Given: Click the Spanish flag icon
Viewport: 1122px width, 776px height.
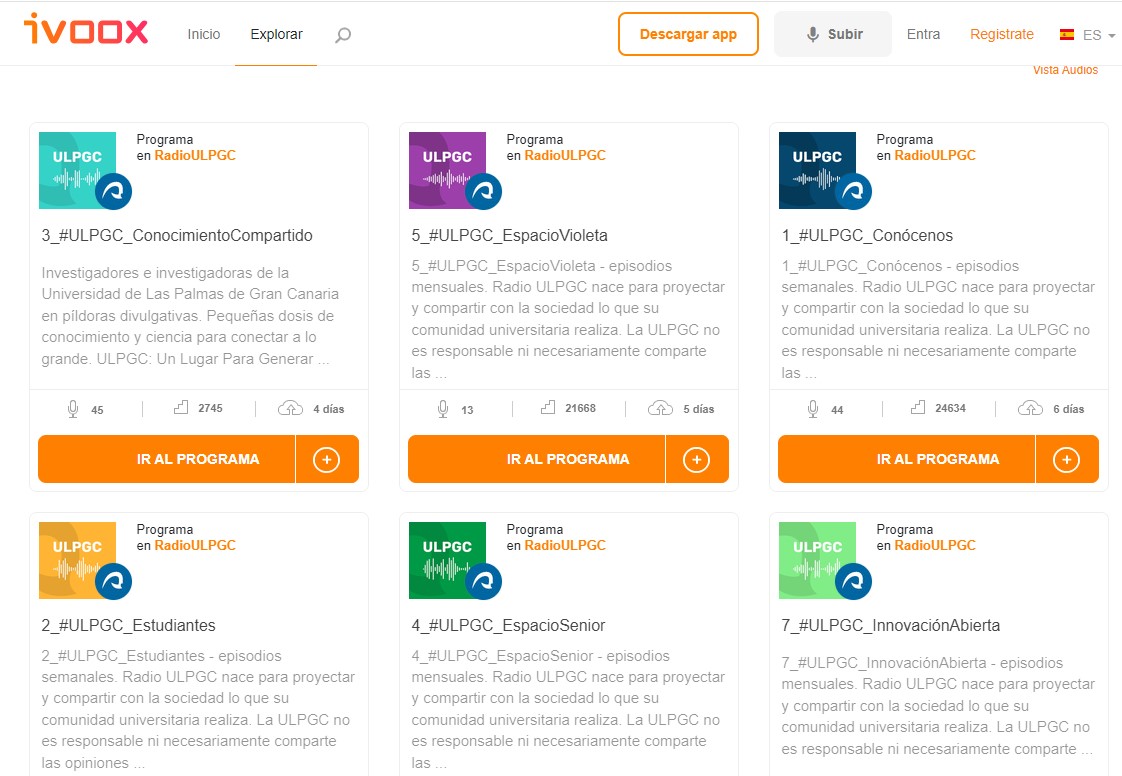Looking at the screenshot, I should coord(1067,34).
